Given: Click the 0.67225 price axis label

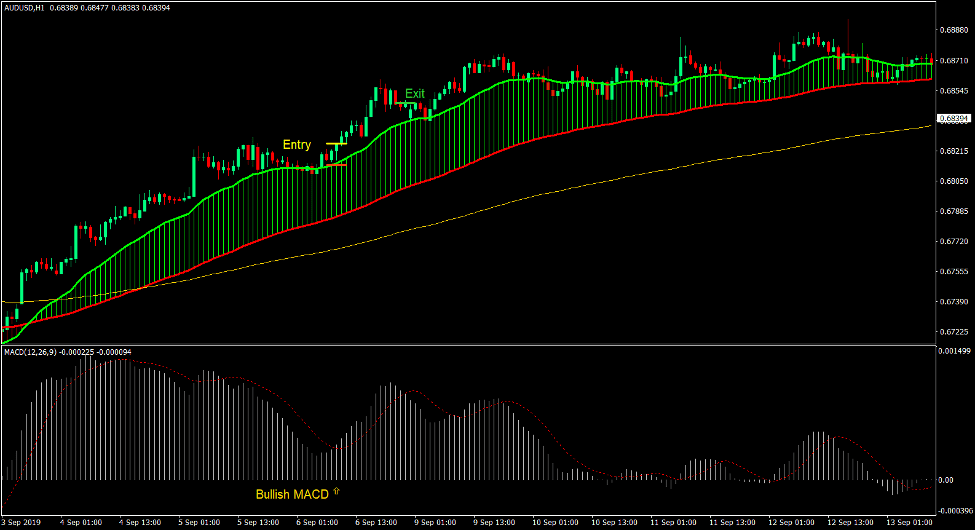Looking at the screenshot, I should point(954,332).
